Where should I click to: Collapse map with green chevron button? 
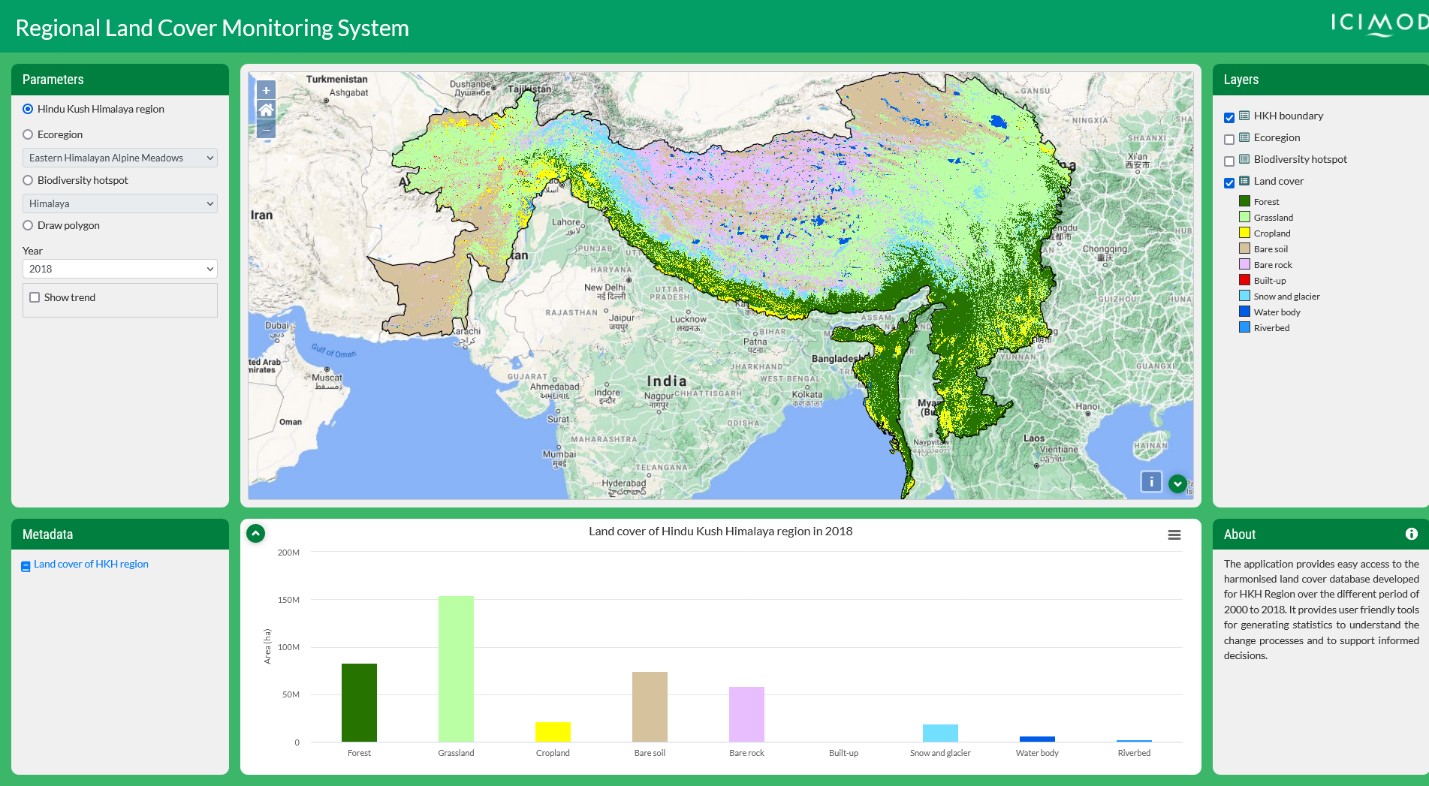(x=1177, y=483)
